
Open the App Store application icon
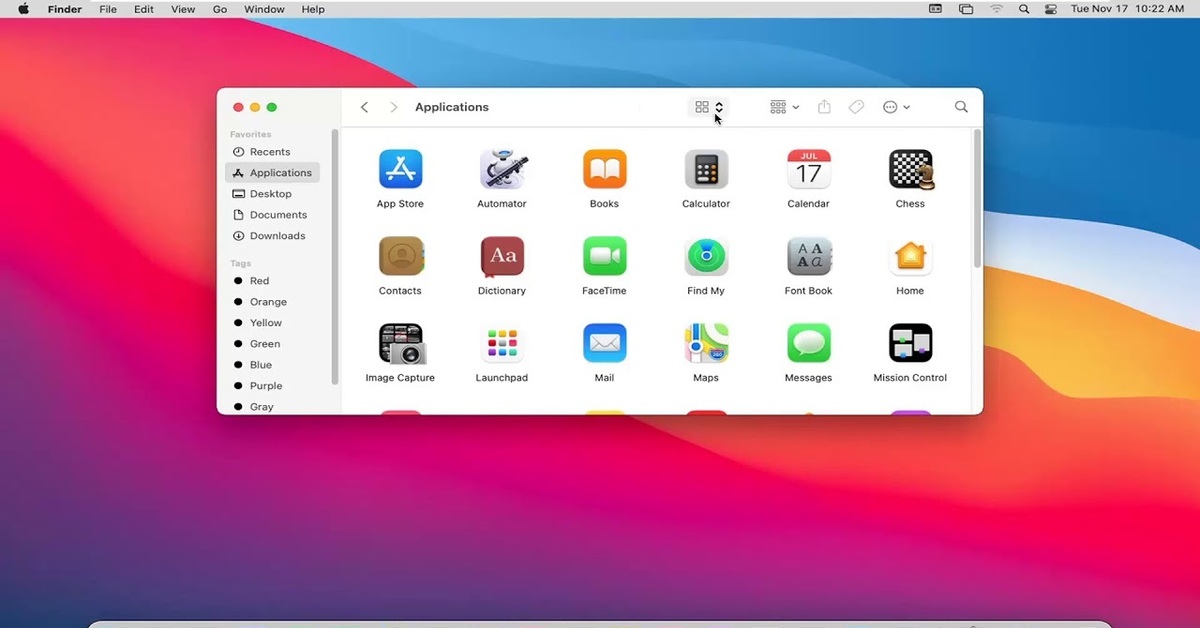[x=400, y=169]
